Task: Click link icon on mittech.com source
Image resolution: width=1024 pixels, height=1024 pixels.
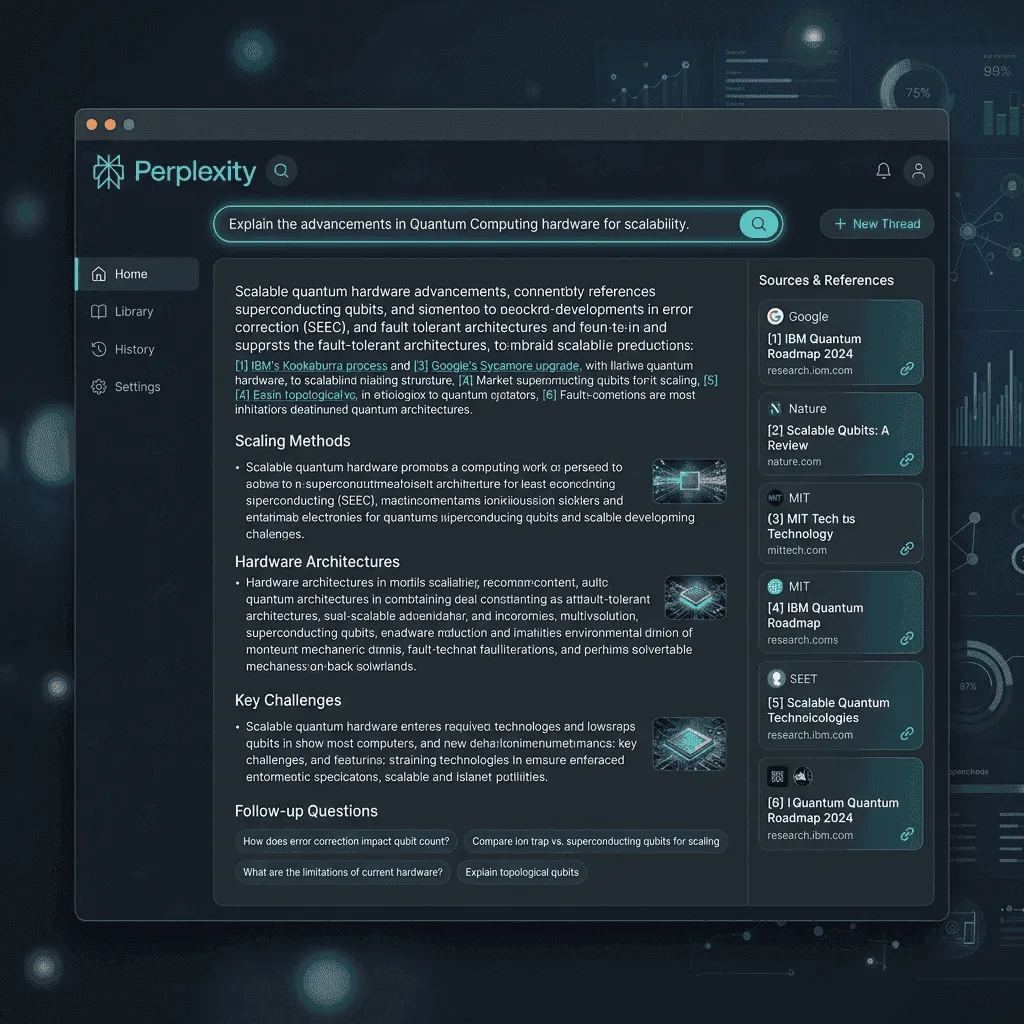Action: pos(907,549)
